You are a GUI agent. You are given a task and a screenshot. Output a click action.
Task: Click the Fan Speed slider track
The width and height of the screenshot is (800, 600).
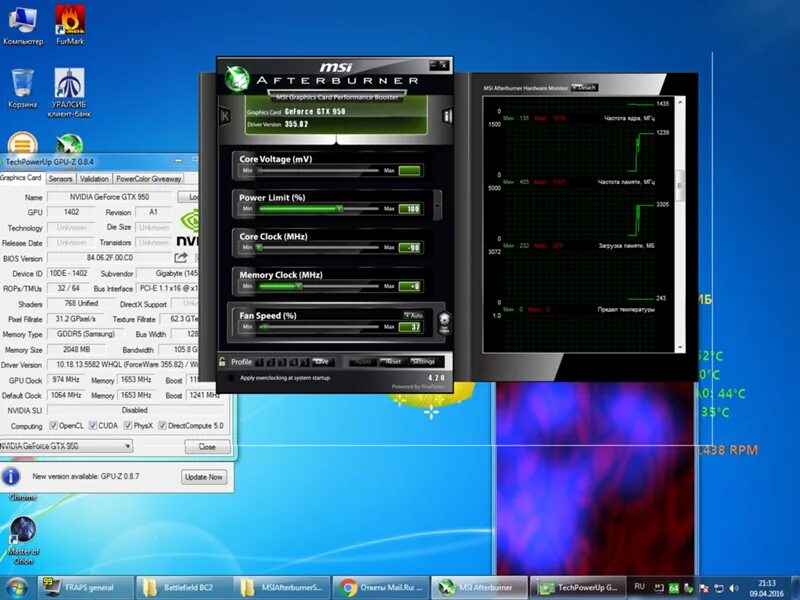pos(319,327)
